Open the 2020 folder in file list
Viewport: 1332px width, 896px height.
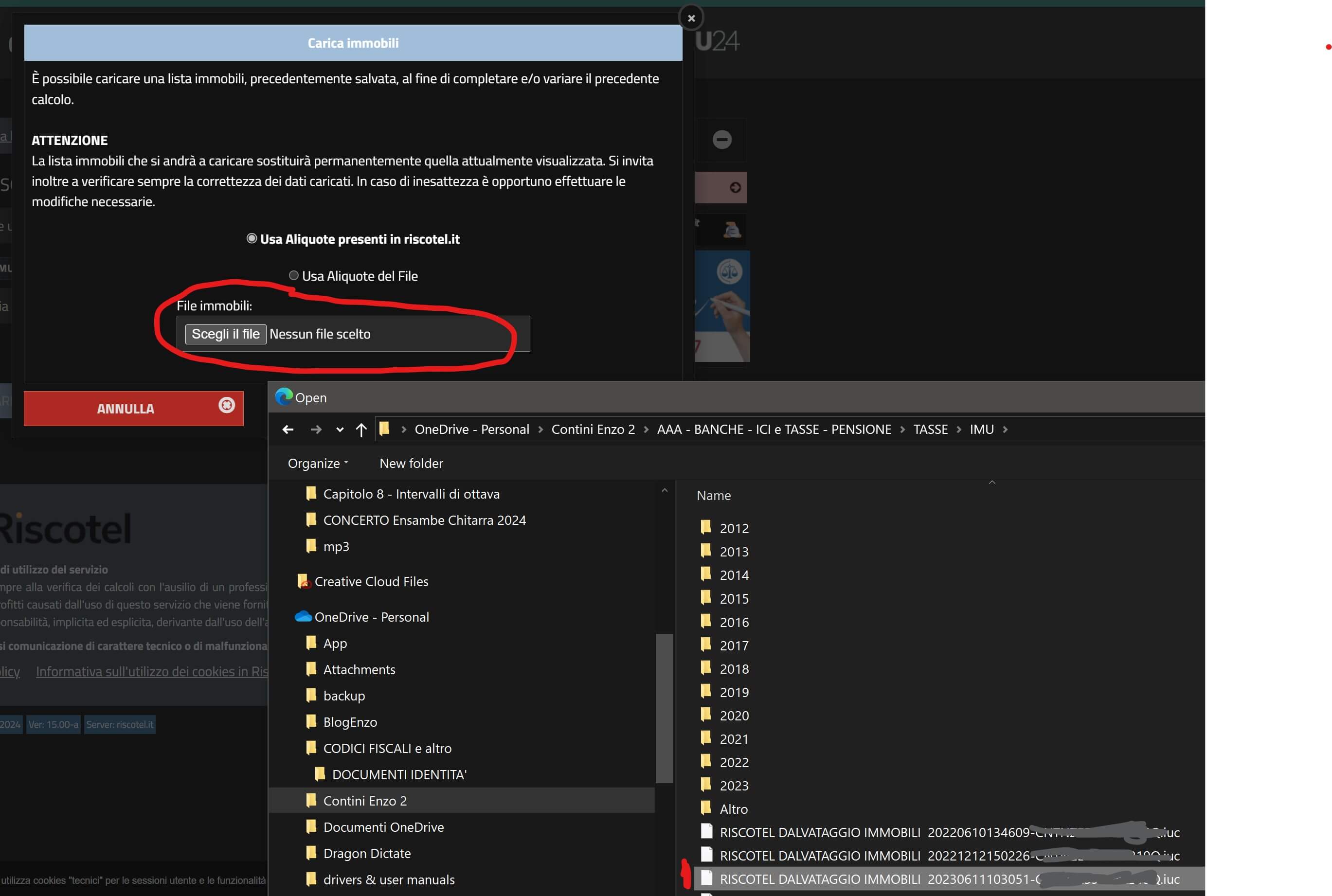click(x=734, y=716)
